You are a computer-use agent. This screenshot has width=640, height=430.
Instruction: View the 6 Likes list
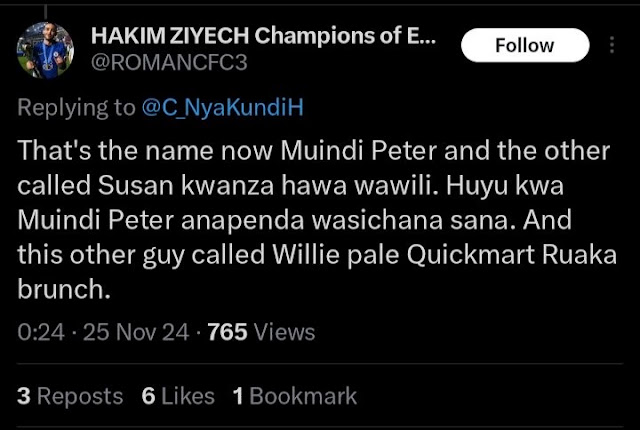[178, 396]
